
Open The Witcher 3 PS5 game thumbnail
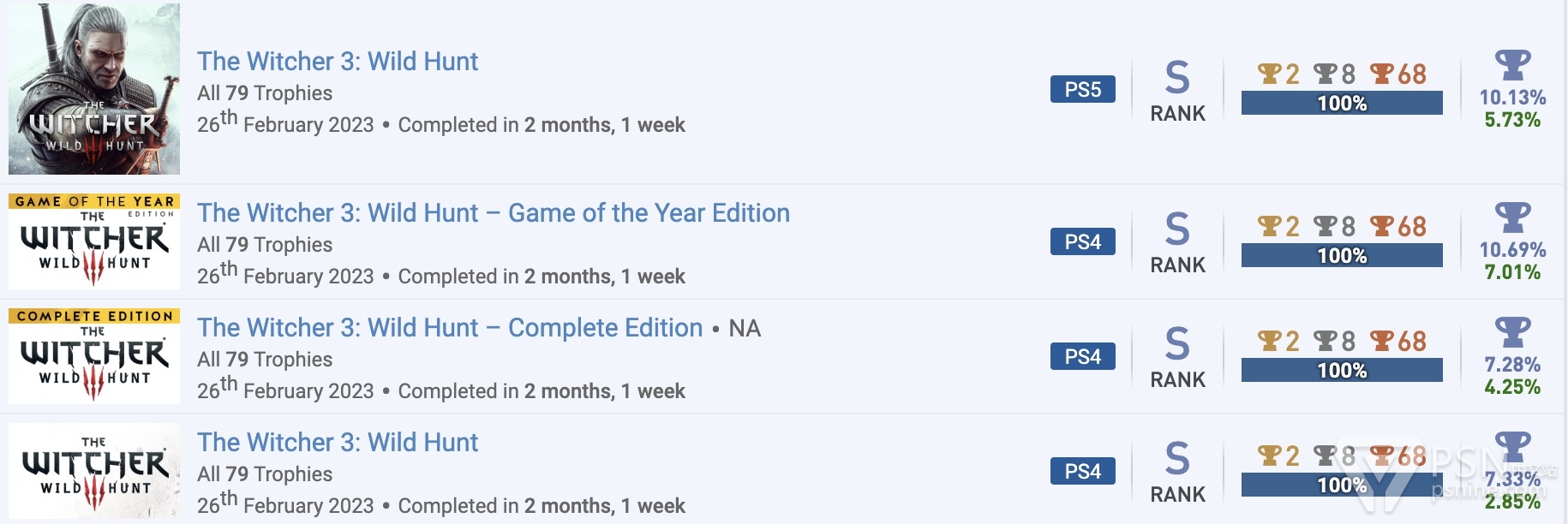[x=94, y=89]
